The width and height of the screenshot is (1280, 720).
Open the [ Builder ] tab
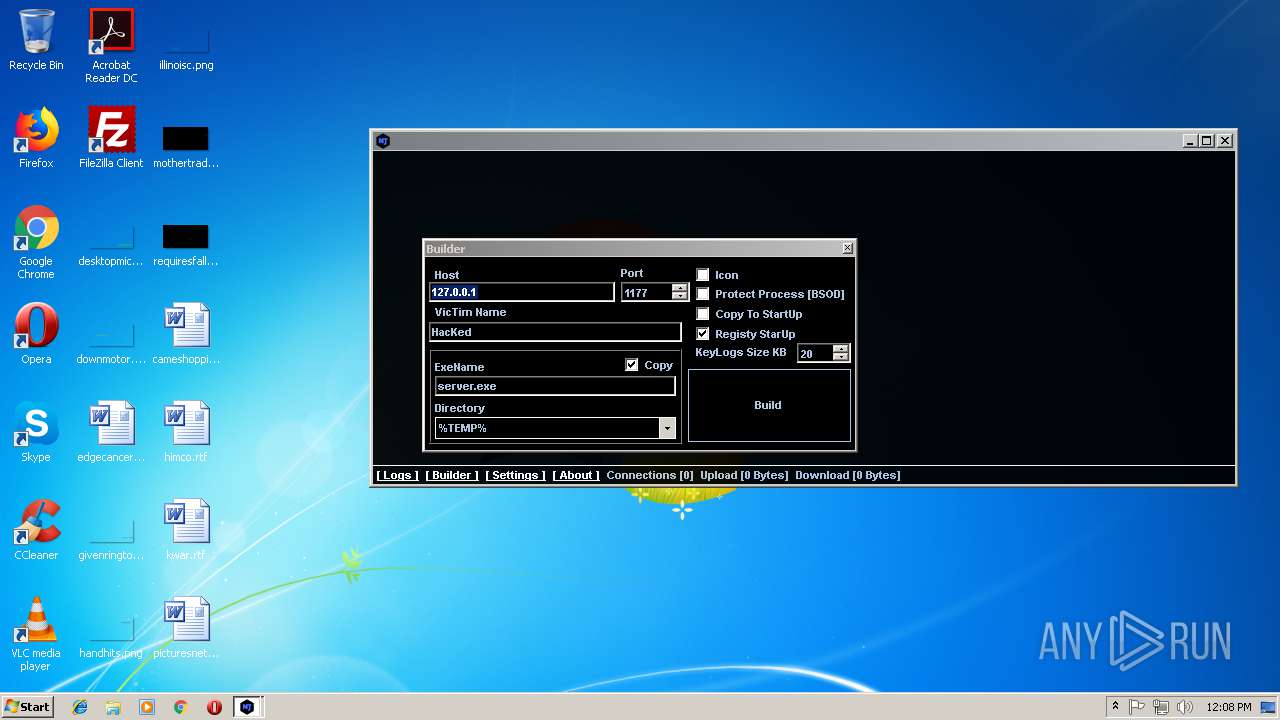tap(452, 476)
